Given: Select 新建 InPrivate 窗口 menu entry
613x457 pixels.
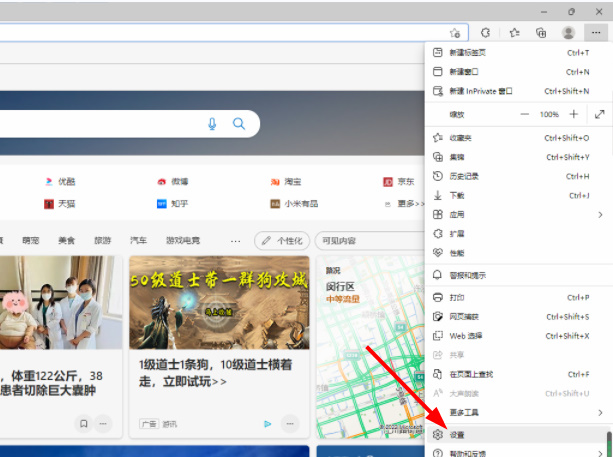Looking at the screenshot, I should [480, 91].
